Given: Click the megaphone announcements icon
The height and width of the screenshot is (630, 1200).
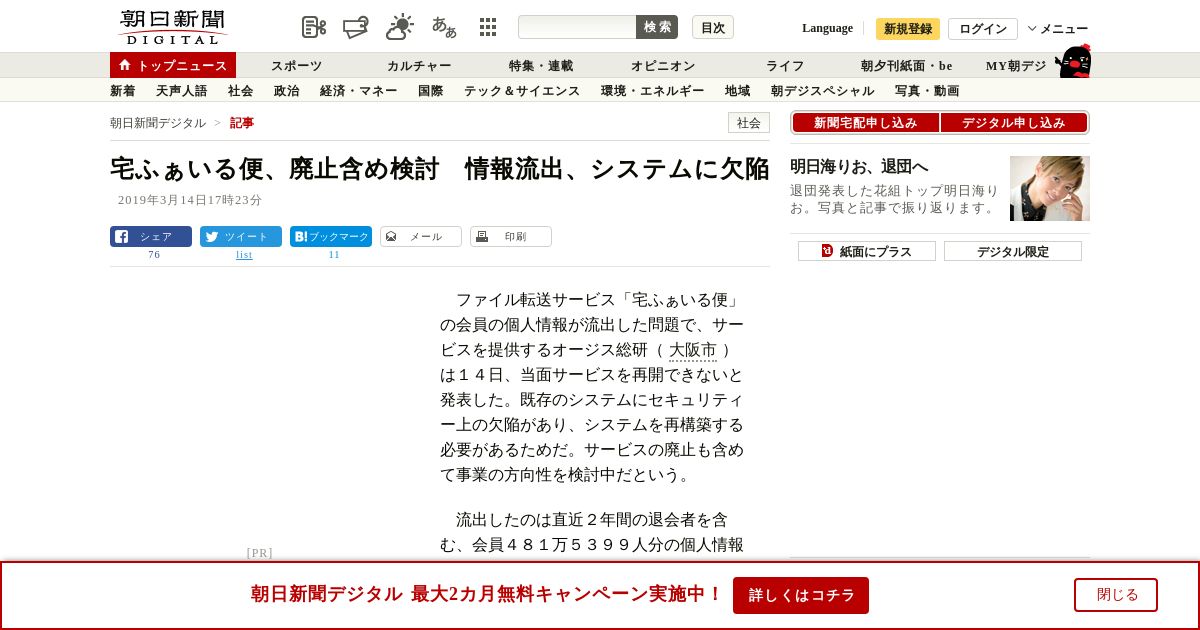Looking at the screenshot, I should (x=356, y=27).
